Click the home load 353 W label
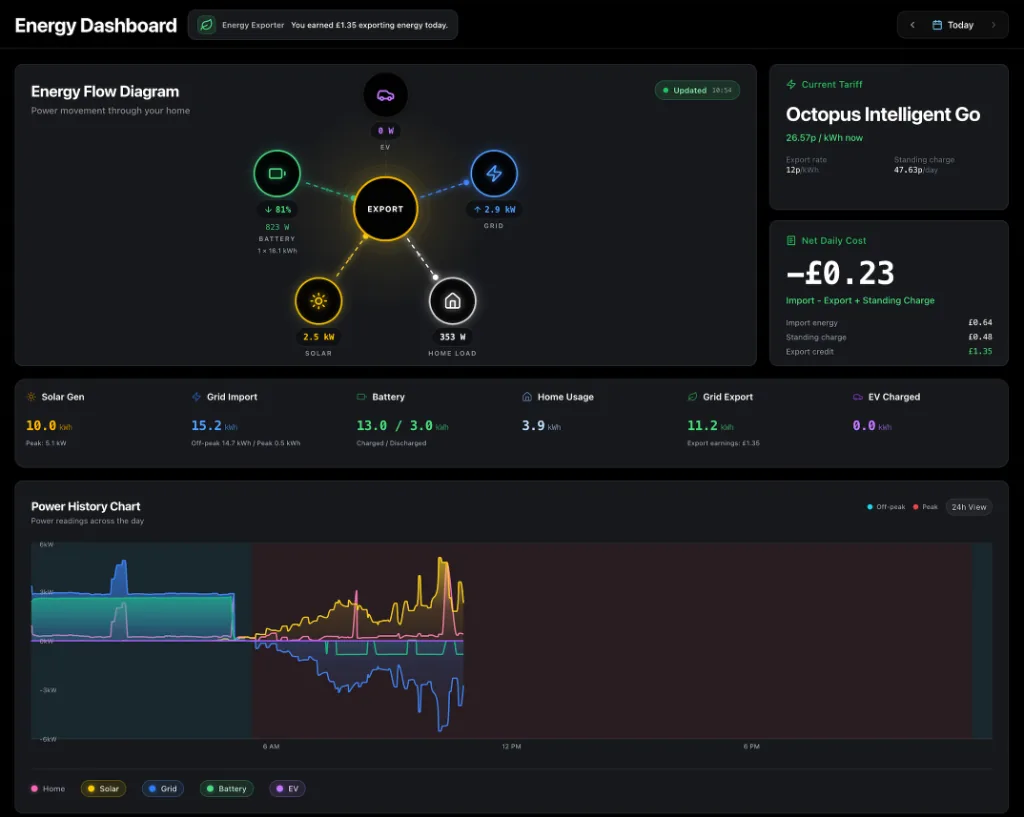Image resolution: width=1024 pixels, height=817 pixels. [x=453, y=337]
